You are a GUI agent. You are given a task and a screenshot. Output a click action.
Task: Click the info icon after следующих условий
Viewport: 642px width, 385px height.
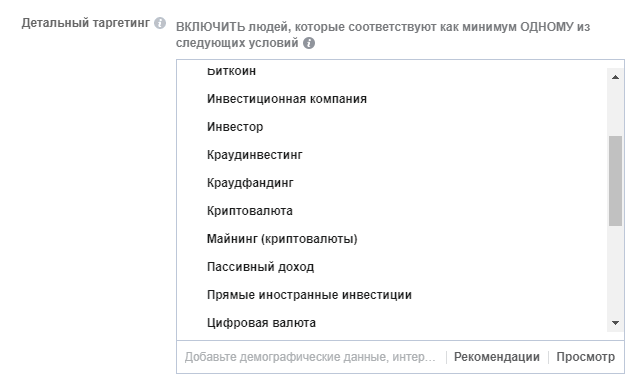[309, 43]
